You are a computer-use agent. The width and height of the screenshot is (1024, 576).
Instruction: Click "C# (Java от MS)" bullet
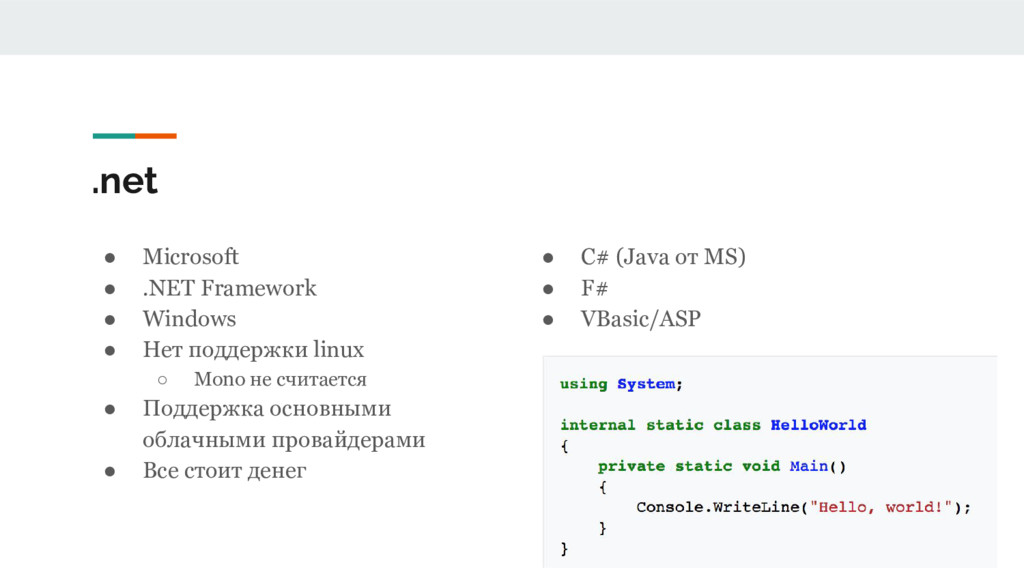pyautogui.click(x=663, y=257)
